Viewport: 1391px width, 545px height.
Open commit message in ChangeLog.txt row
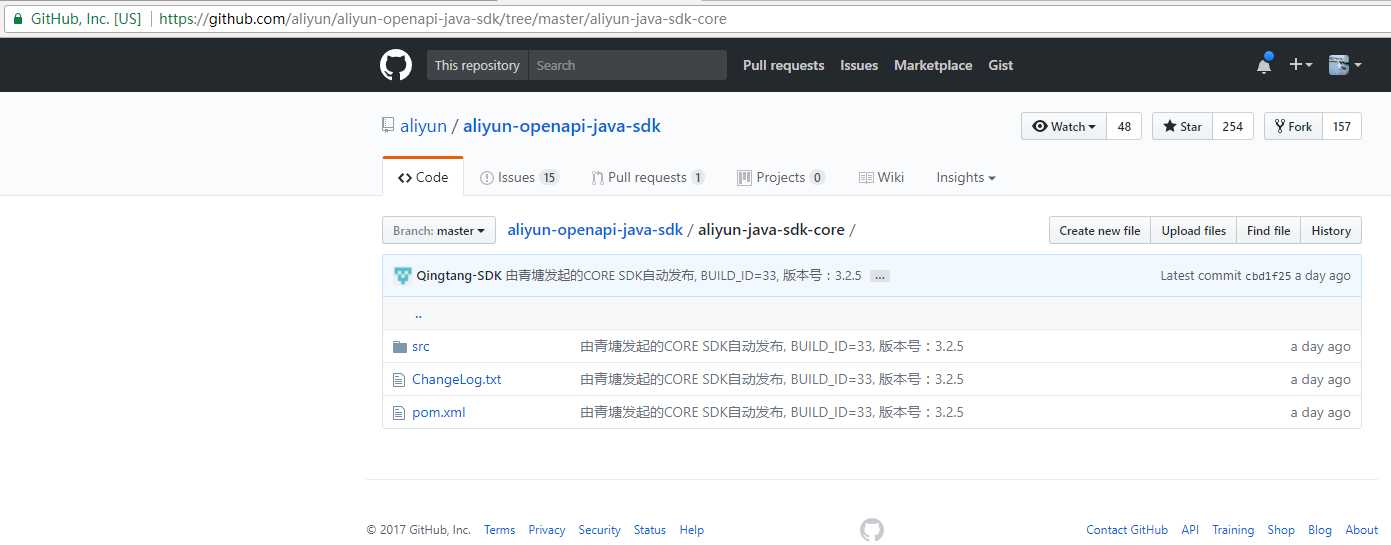[x=772, y=380]
